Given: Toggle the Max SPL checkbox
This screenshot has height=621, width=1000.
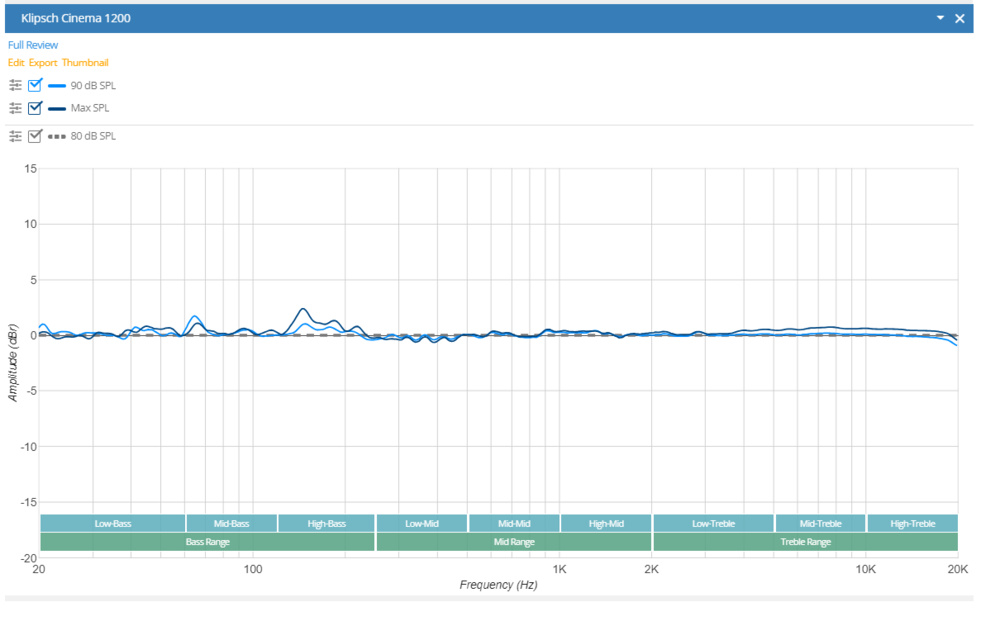Looking at the screenshot, I should [x=35, y=108].
